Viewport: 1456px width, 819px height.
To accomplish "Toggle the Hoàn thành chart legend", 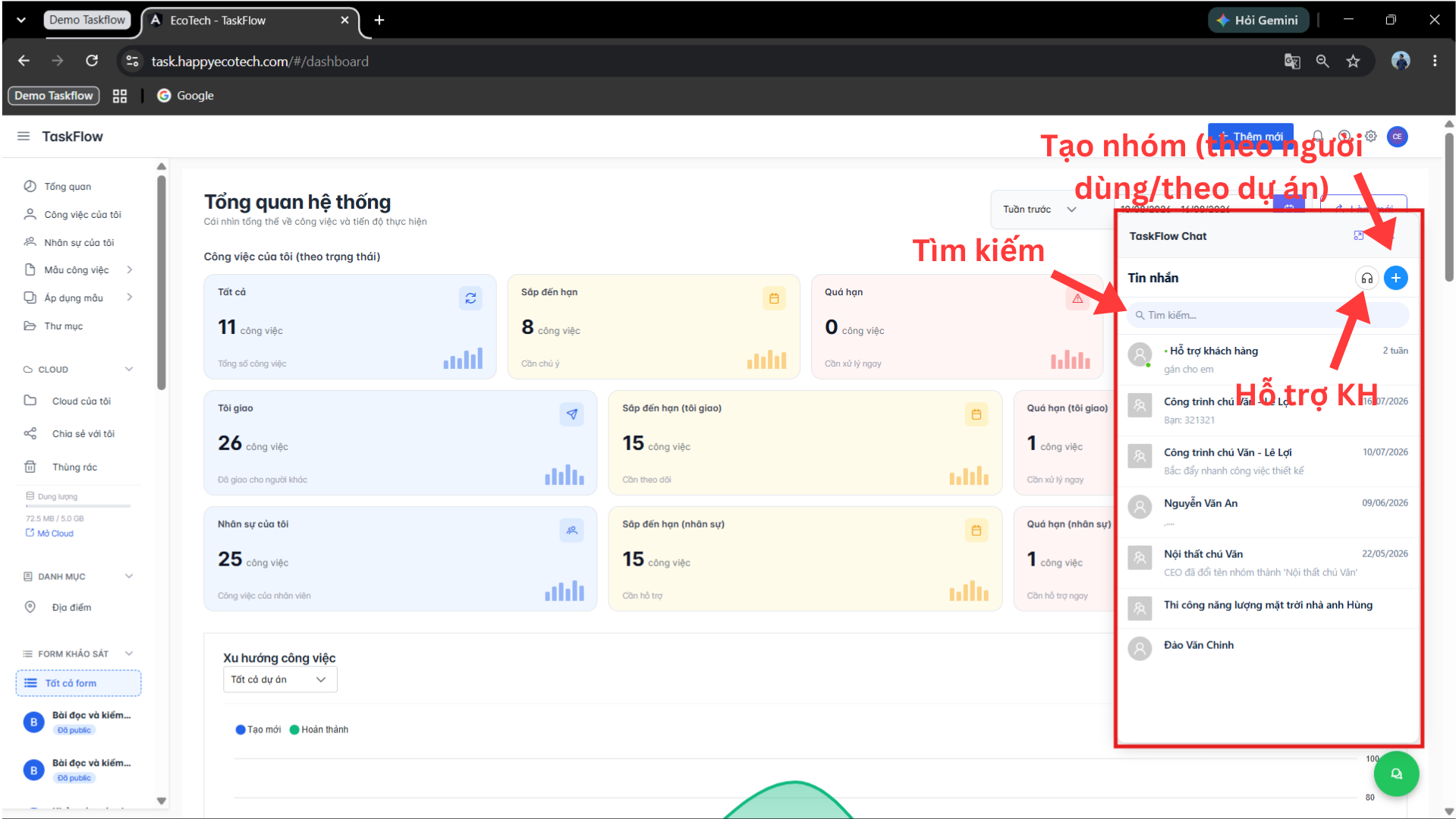I will tap(319, 729).
